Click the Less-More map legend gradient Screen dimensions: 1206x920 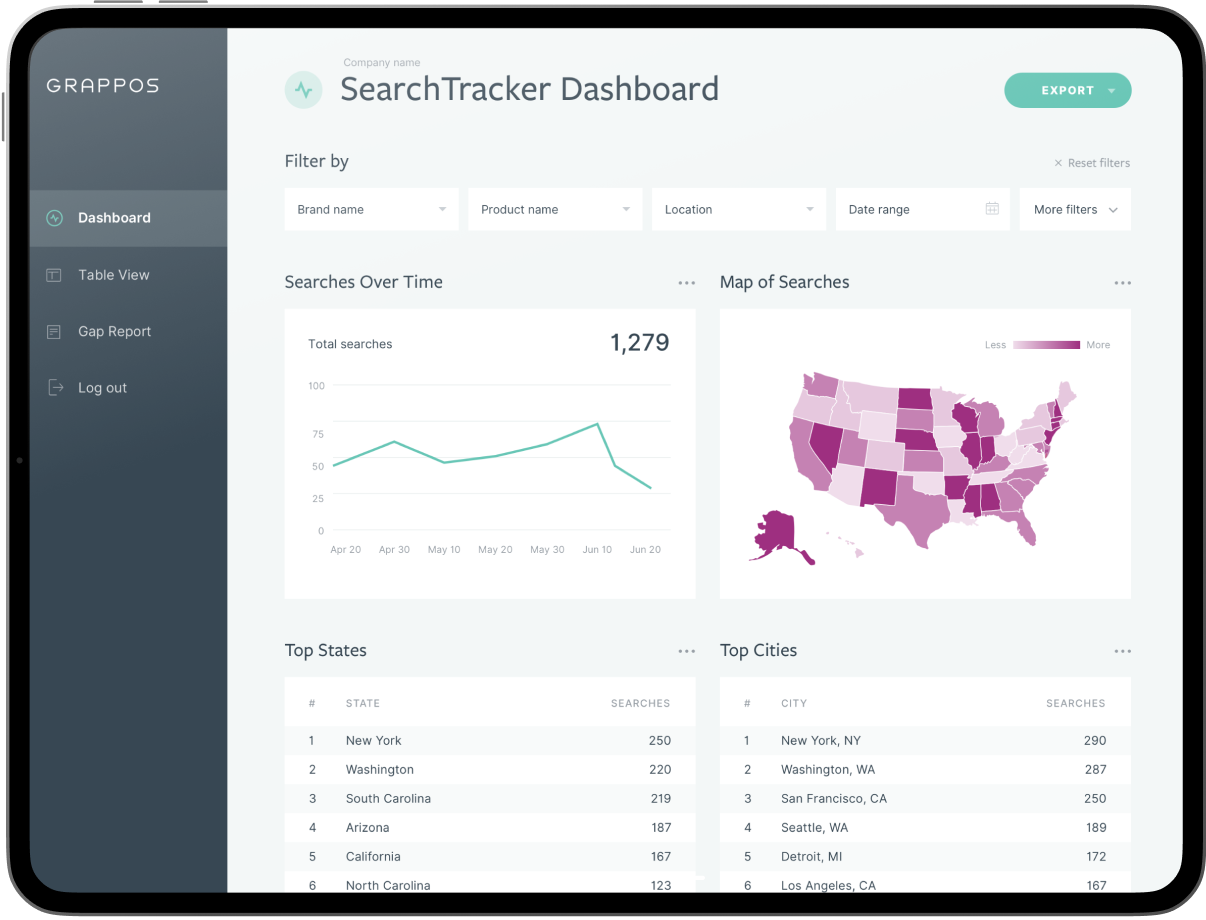click(x=1046, y=345)
